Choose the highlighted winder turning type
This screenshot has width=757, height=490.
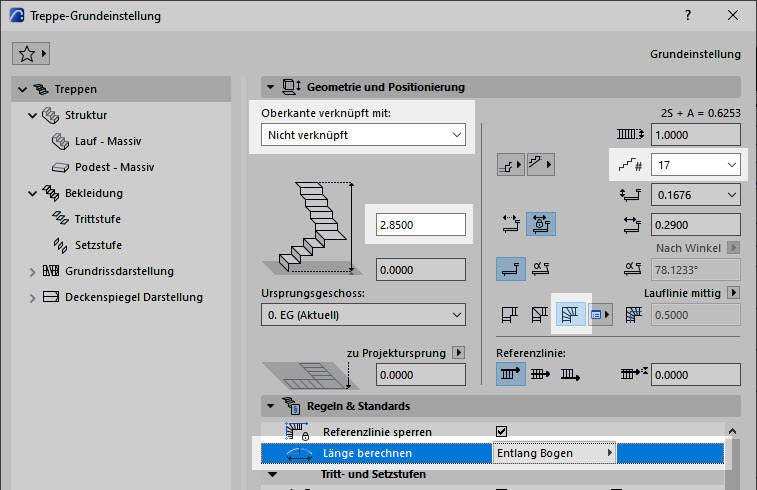(x=570, y=315)
